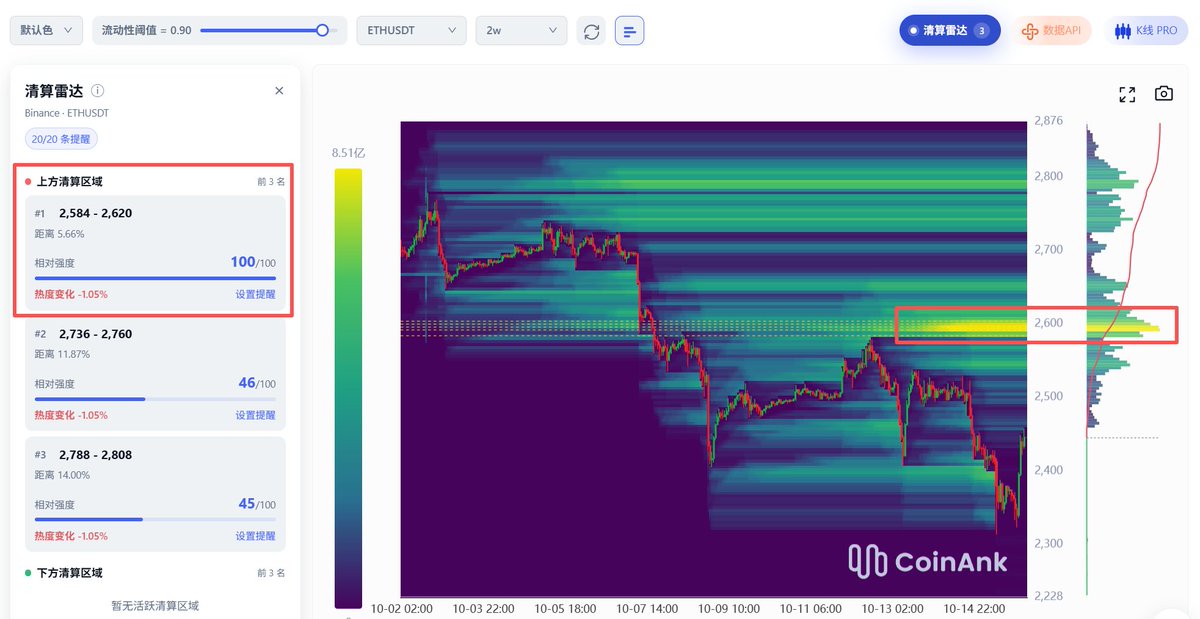The width and height of the screenshot is (1200, 619).
Task: Click the 暂无活跃清算区域 message
Action: [156, 605]
